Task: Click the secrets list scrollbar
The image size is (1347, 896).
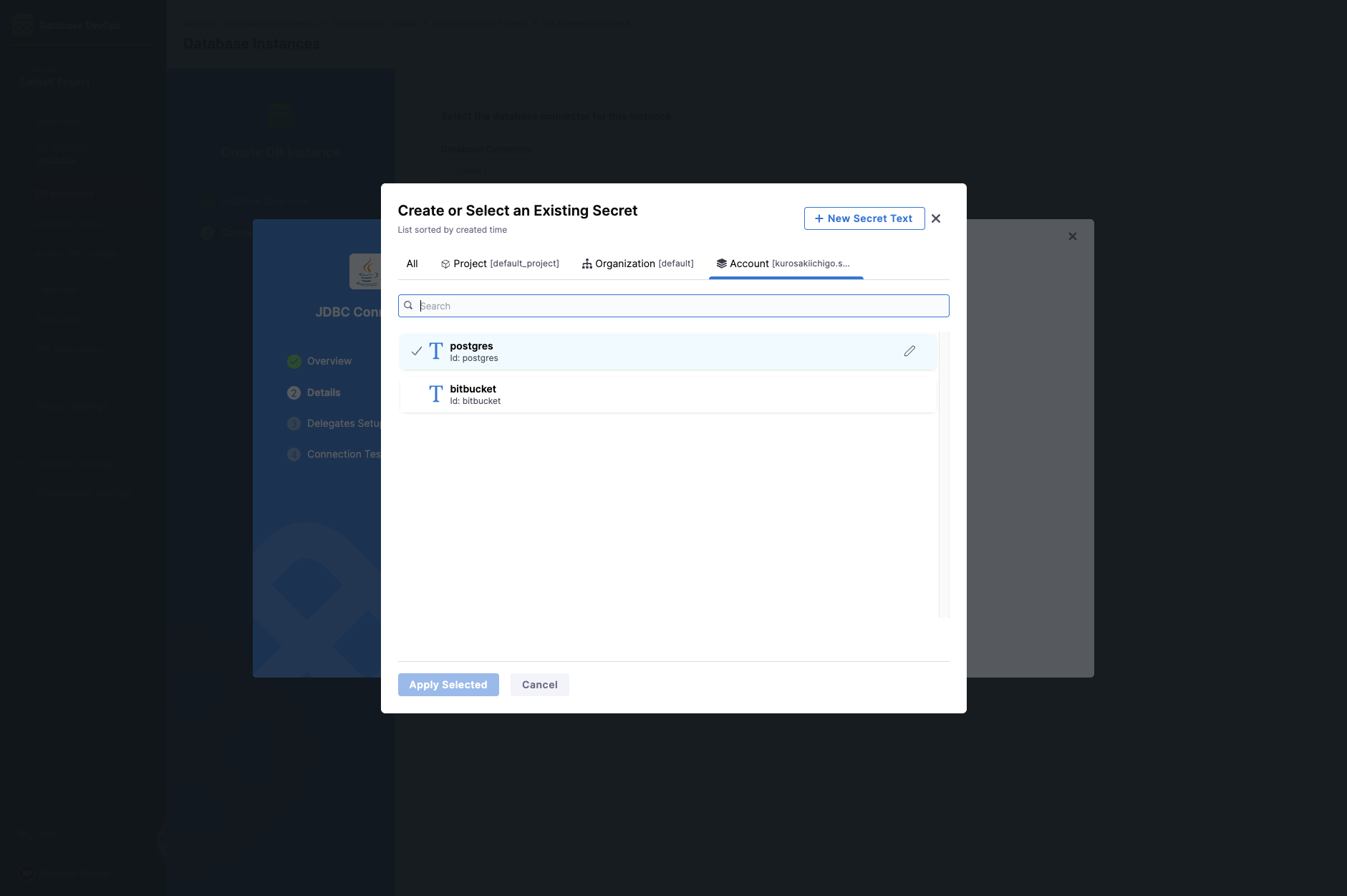Action: (944, 474)
